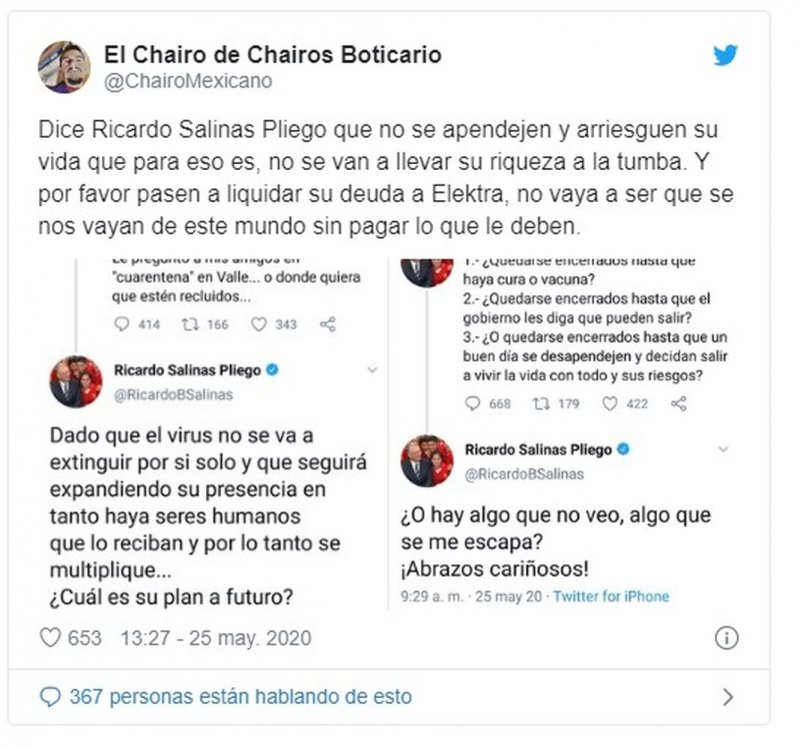Screen dimensions: 800x749
Task: Click the heart icon showing 343
Action: [259, 324]
